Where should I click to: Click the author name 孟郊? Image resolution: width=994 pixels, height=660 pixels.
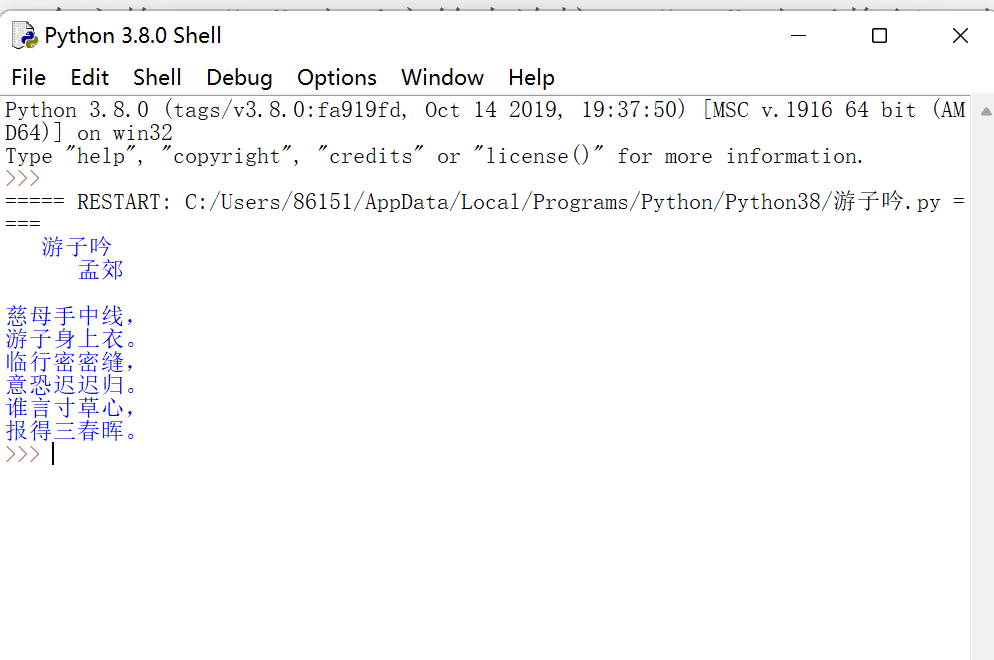(101, 270)
